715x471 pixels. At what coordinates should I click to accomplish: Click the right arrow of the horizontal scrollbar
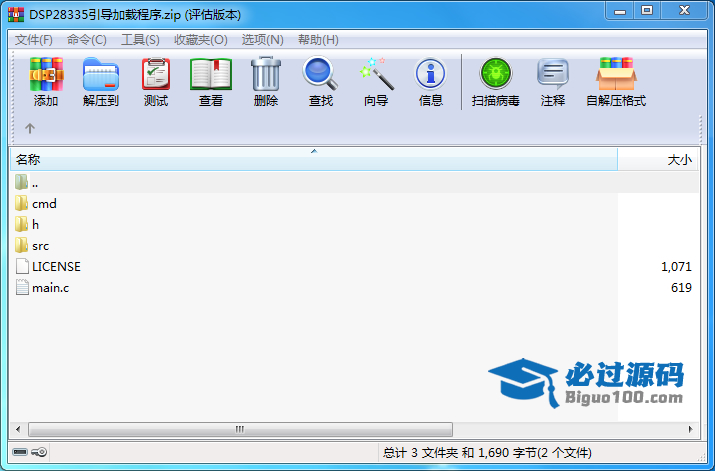(690, 429)
